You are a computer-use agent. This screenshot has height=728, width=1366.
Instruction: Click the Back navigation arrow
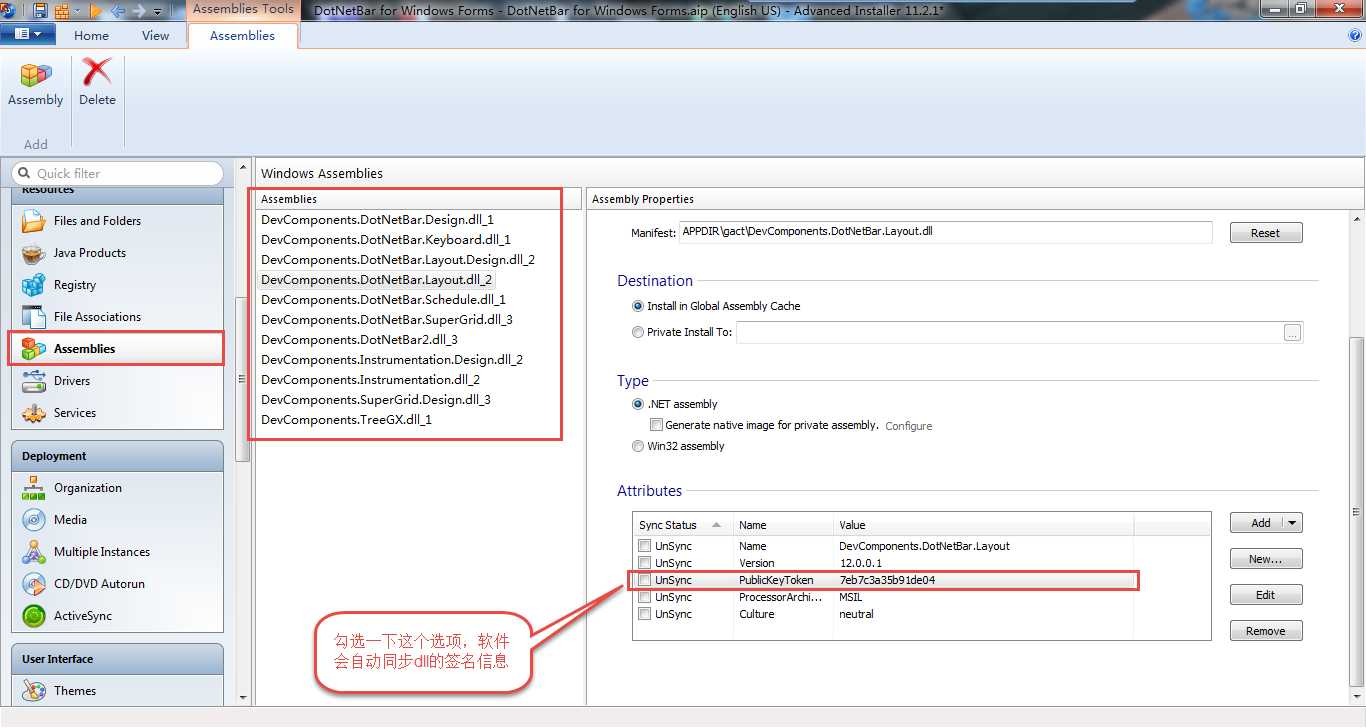point(118,11)
